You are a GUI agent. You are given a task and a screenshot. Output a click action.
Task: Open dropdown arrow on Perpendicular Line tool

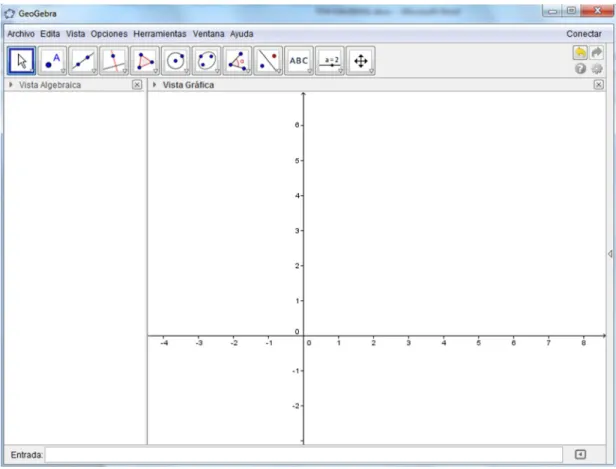tap(125, 71)
